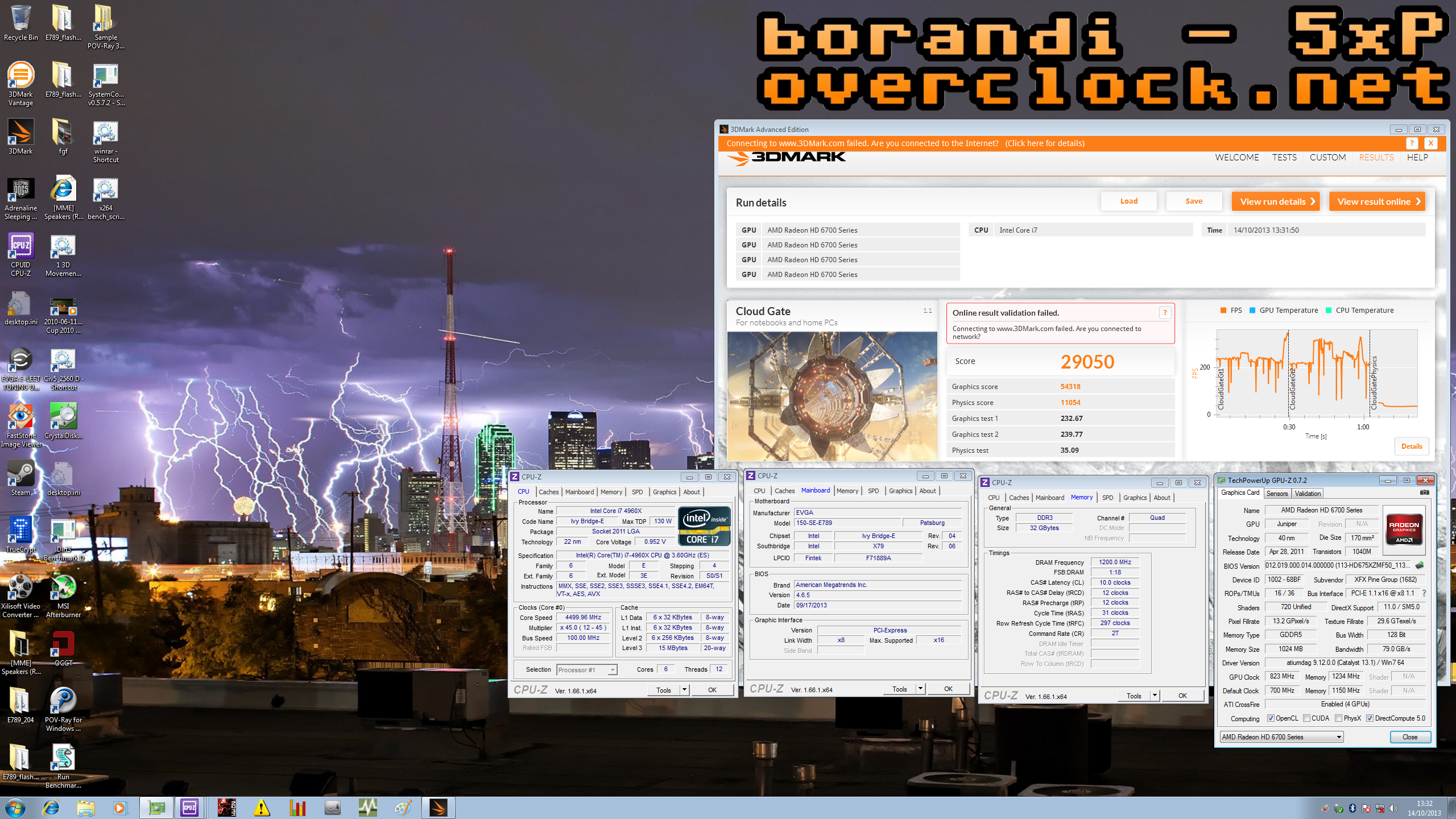Open the GPU selector dropdown in GPU-Z

[x=1281, y=737]
